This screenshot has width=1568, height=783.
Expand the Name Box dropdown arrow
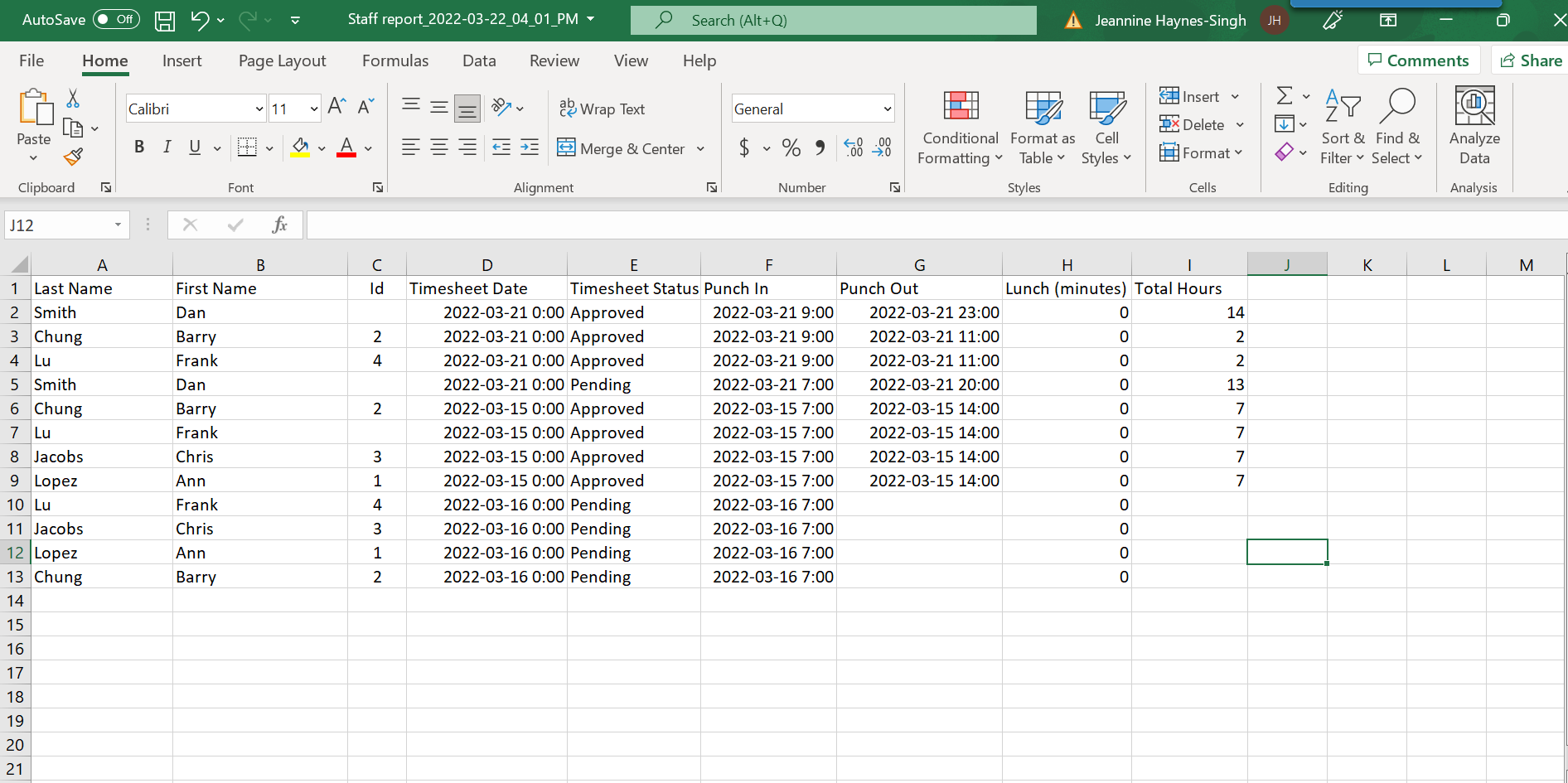[118, 225]
